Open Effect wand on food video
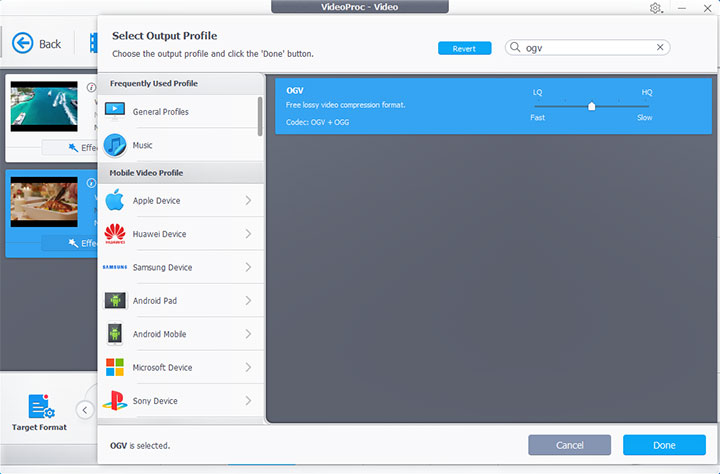Image resolution: width=720 pixels, height=474 pixels. (x=73, y=243)
